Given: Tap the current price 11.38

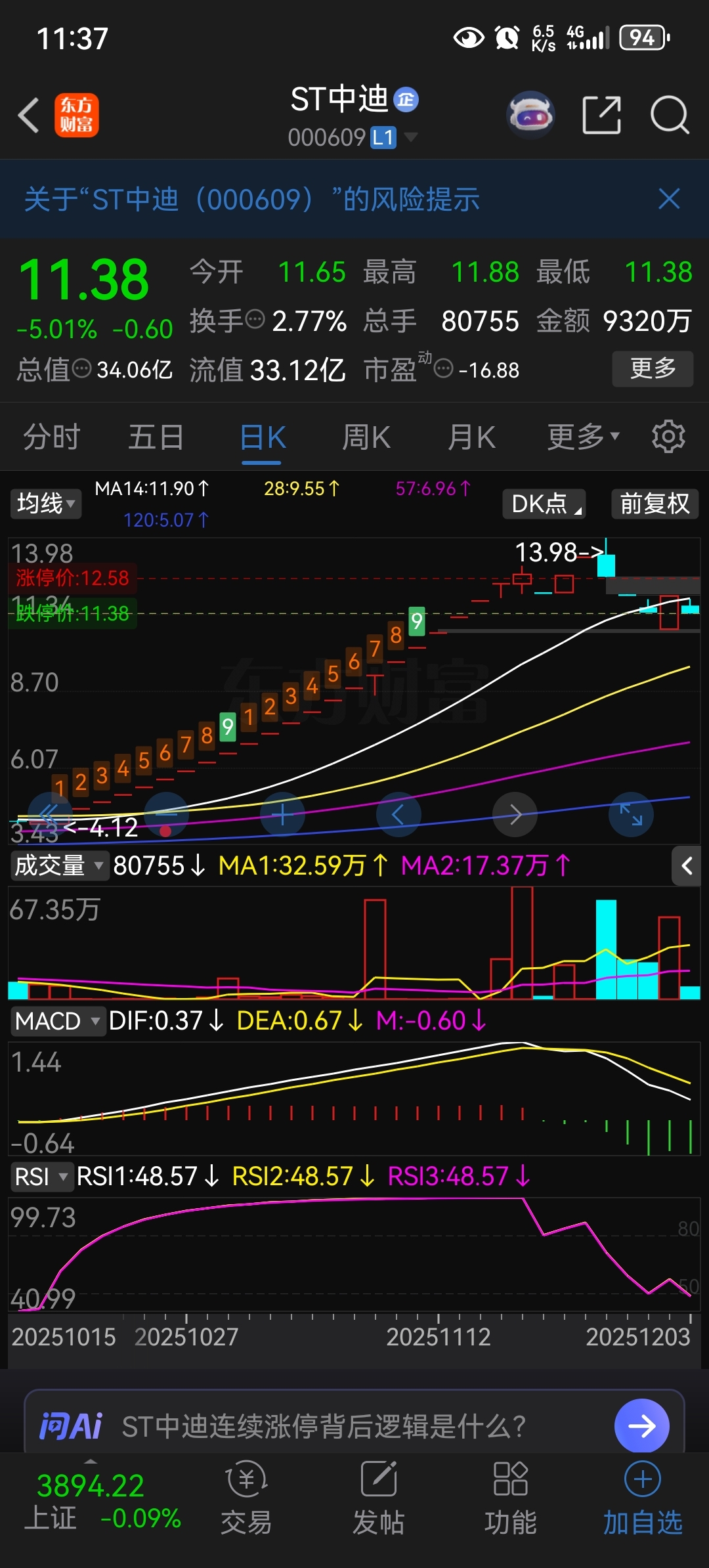Looking at the screenshot, I should 84,280.
